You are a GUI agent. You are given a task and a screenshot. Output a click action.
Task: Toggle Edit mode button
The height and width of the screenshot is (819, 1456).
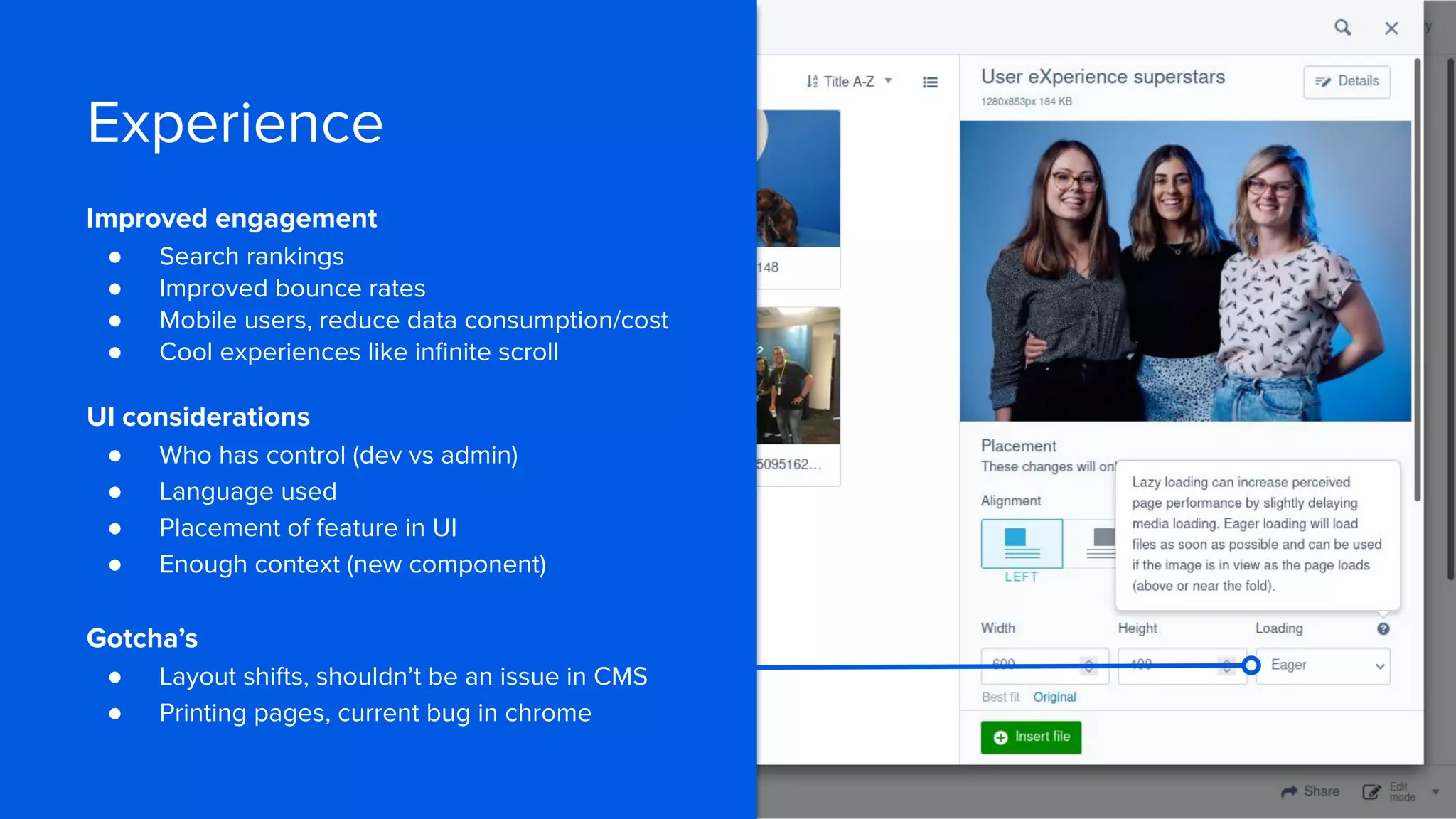[1389, 791]
